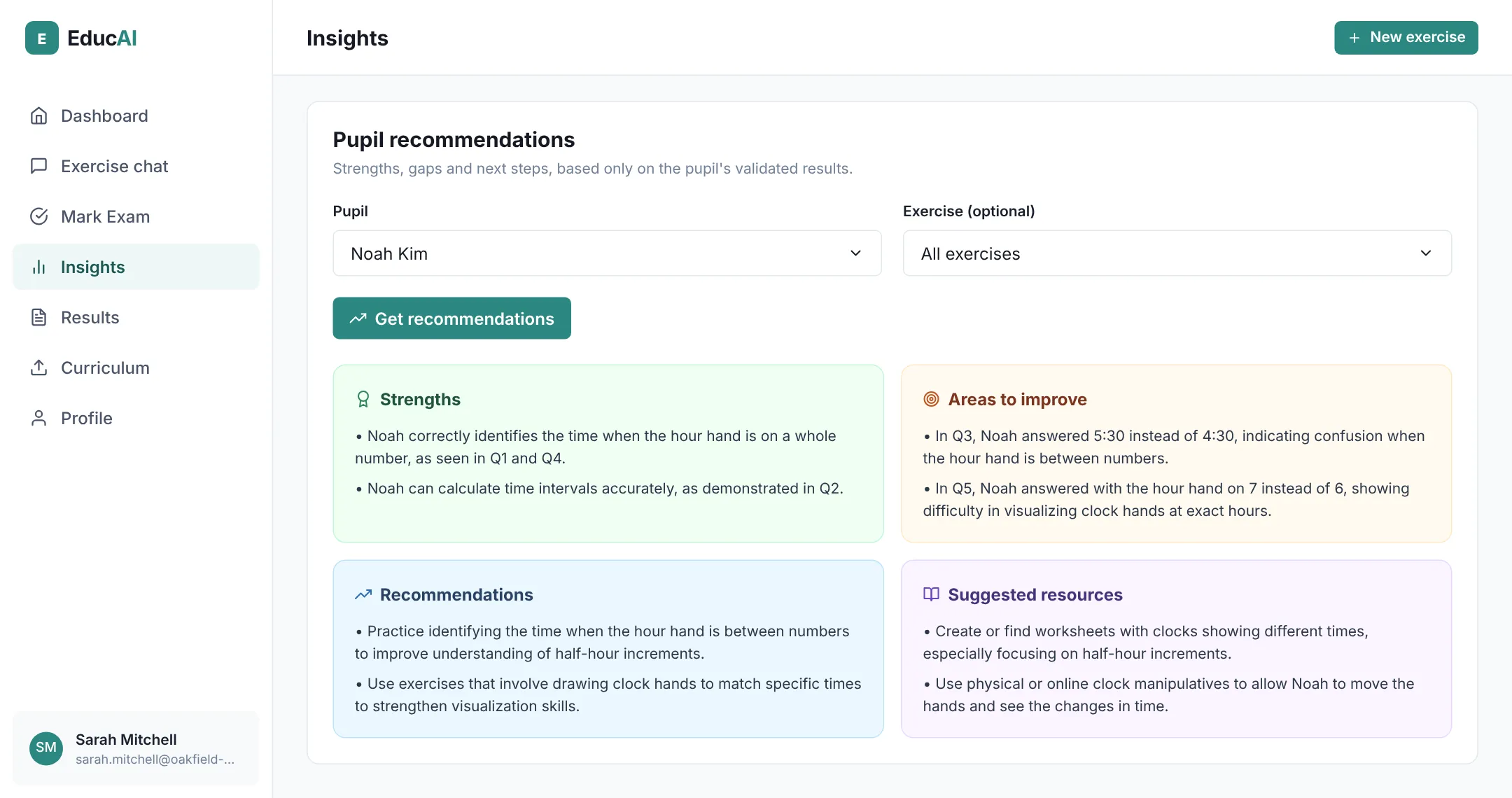Click the Q5 hour hand on 7 note
Viewport: 1512px width, 798px height.
pos(1166,499)
